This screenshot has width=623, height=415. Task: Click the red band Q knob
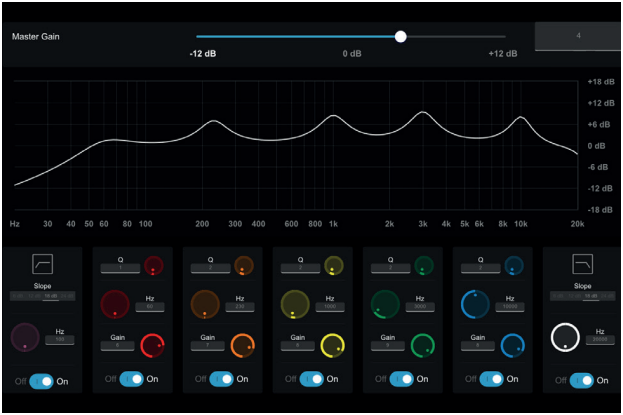[x=154, y=266]
